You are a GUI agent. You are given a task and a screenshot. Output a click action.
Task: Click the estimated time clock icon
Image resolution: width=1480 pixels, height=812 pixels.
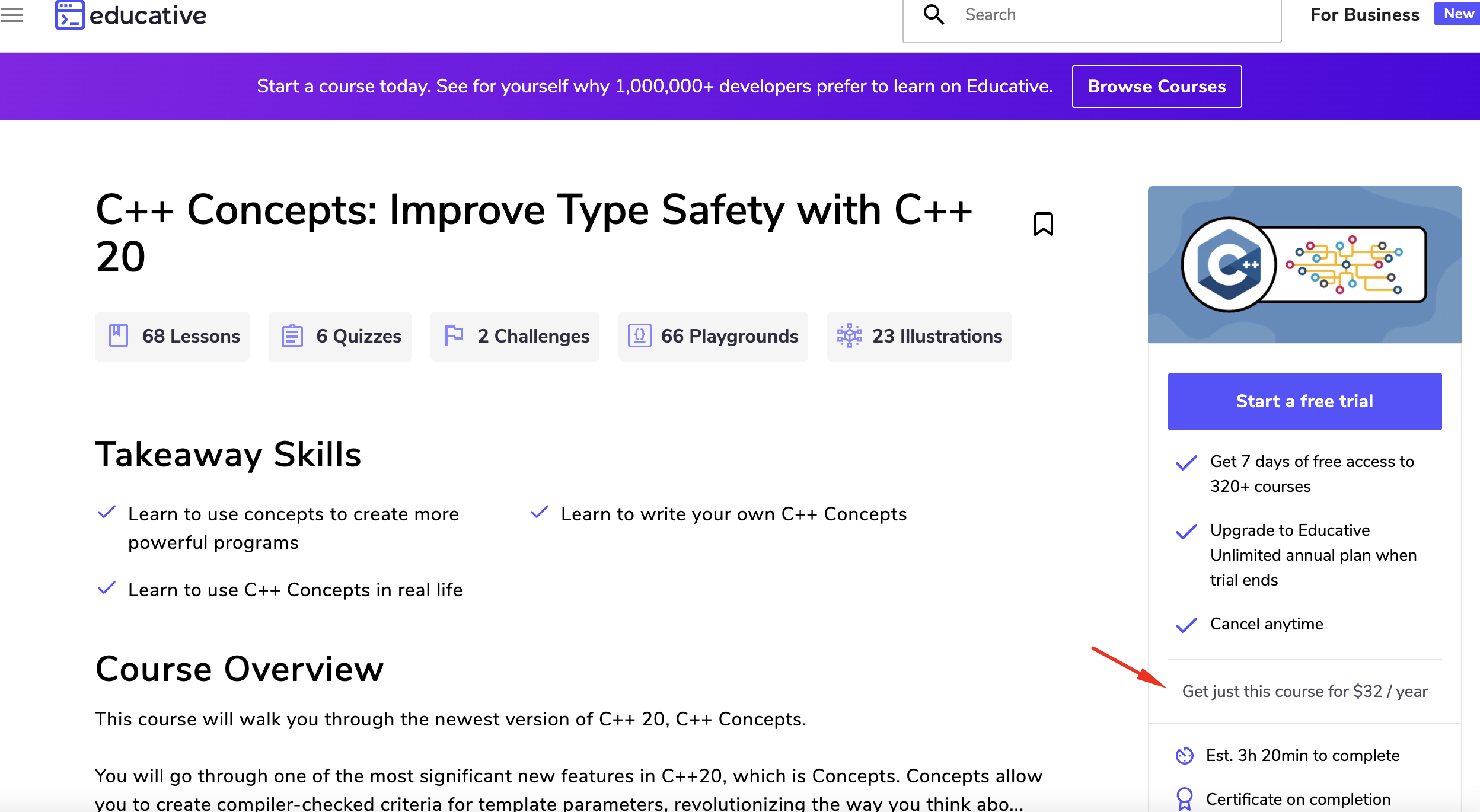pos(1184,755)
